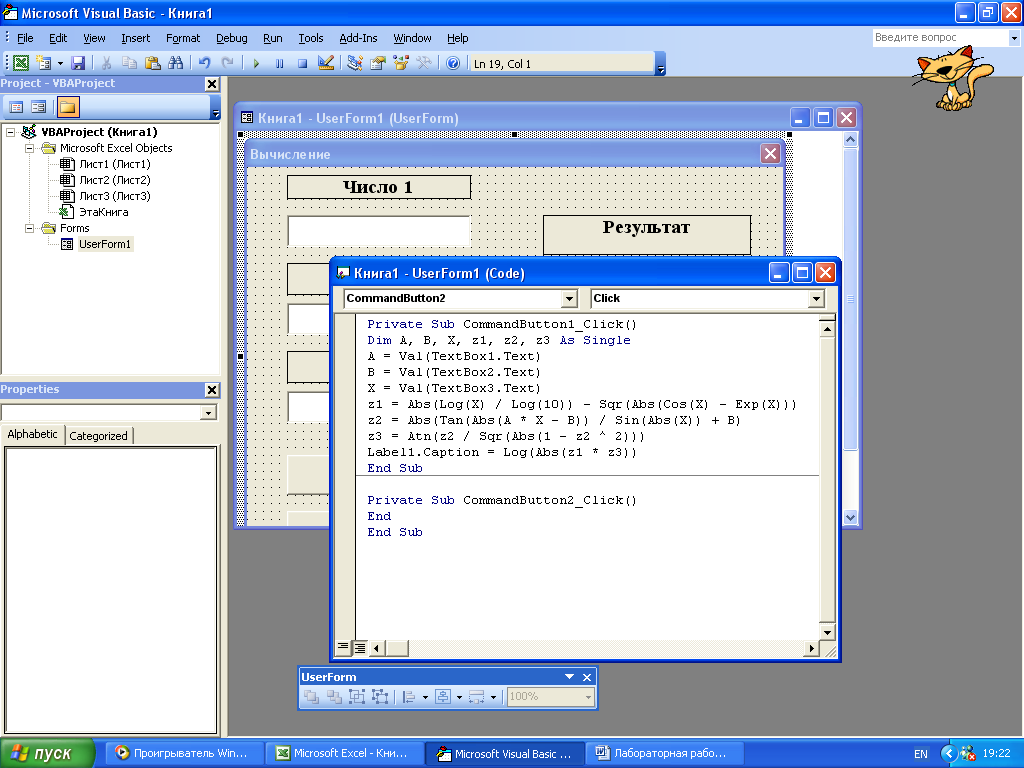Open the Click procedure dropdown
Image resolution: width=1024 pixels, height=768 pixels.
(x=816, y=298)
